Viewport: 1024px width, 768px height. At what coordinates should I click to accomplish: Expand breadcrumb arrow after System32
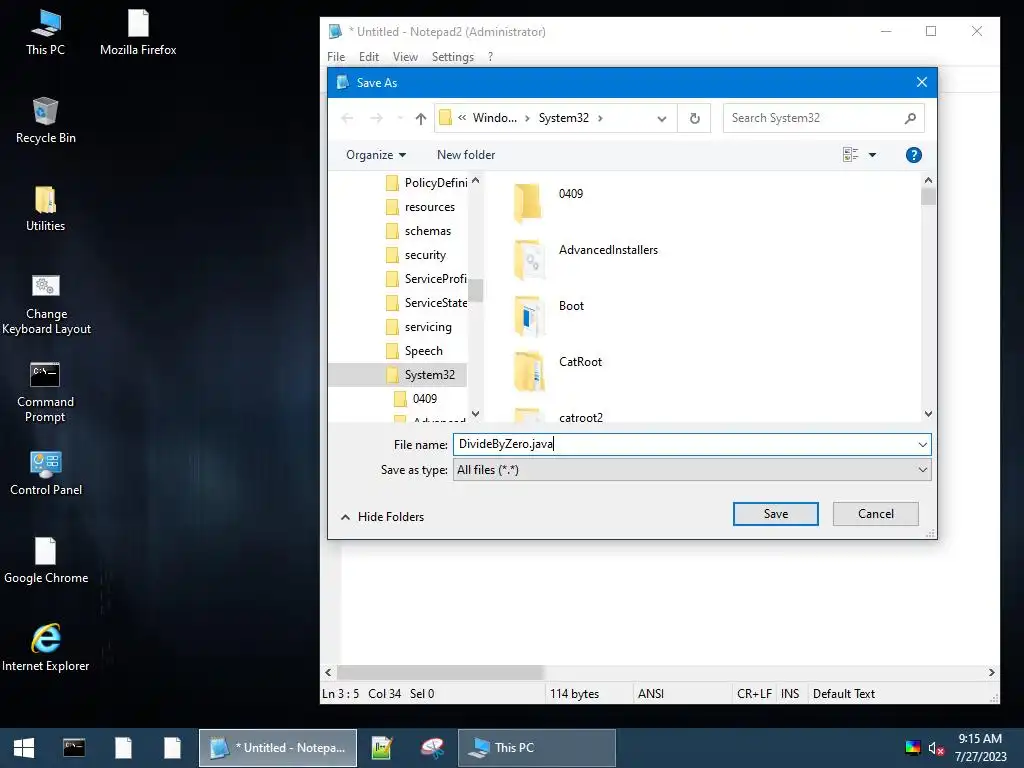(x=600, y=118)
